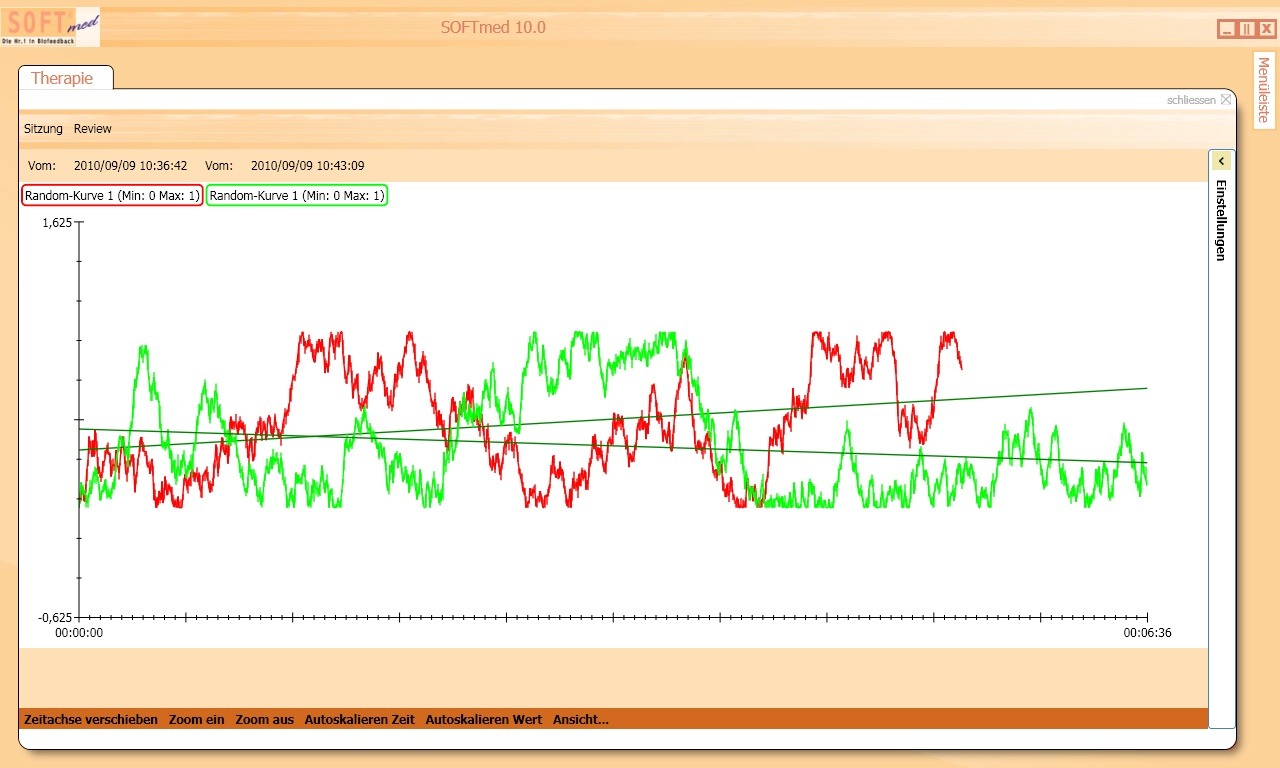Screen dimensions: 1280x768
Task: Select the start time field showing 10:36:42
Action: (130, 165)
